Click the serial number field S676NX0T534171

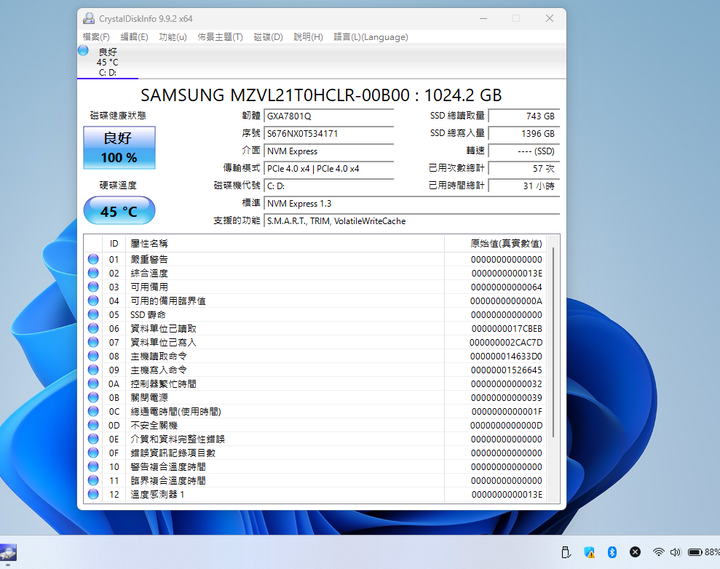tap(329, 134)
